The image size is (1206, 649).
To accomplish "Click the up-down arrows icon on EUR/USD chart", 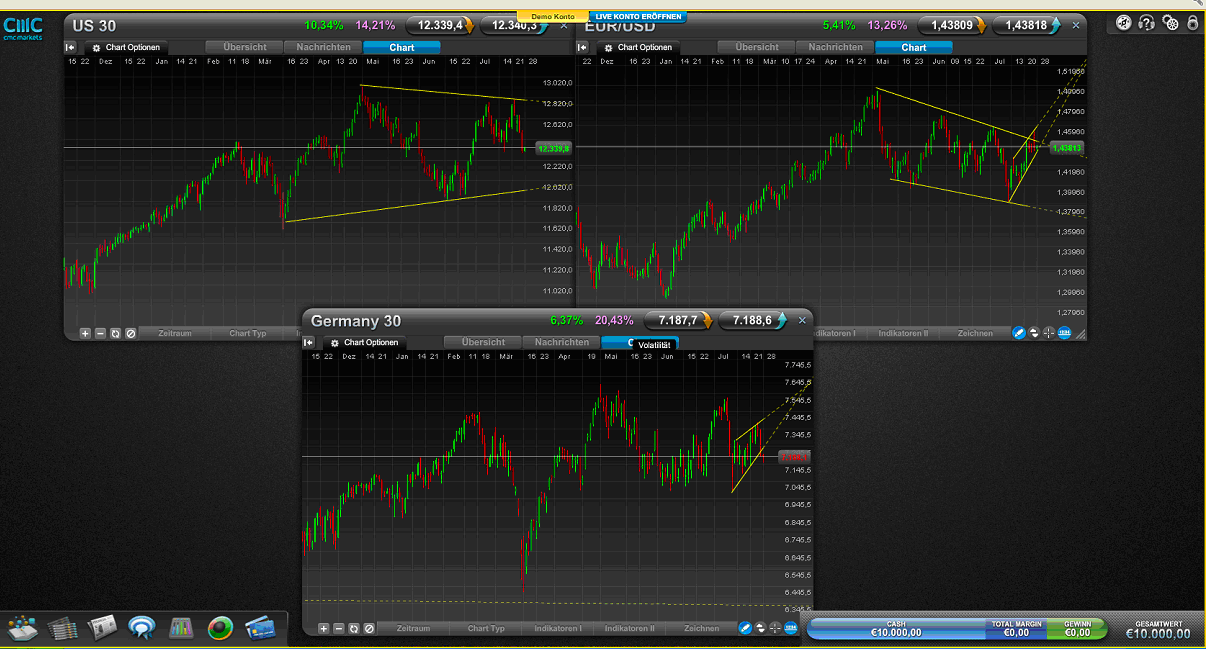I will point(1036,333).
